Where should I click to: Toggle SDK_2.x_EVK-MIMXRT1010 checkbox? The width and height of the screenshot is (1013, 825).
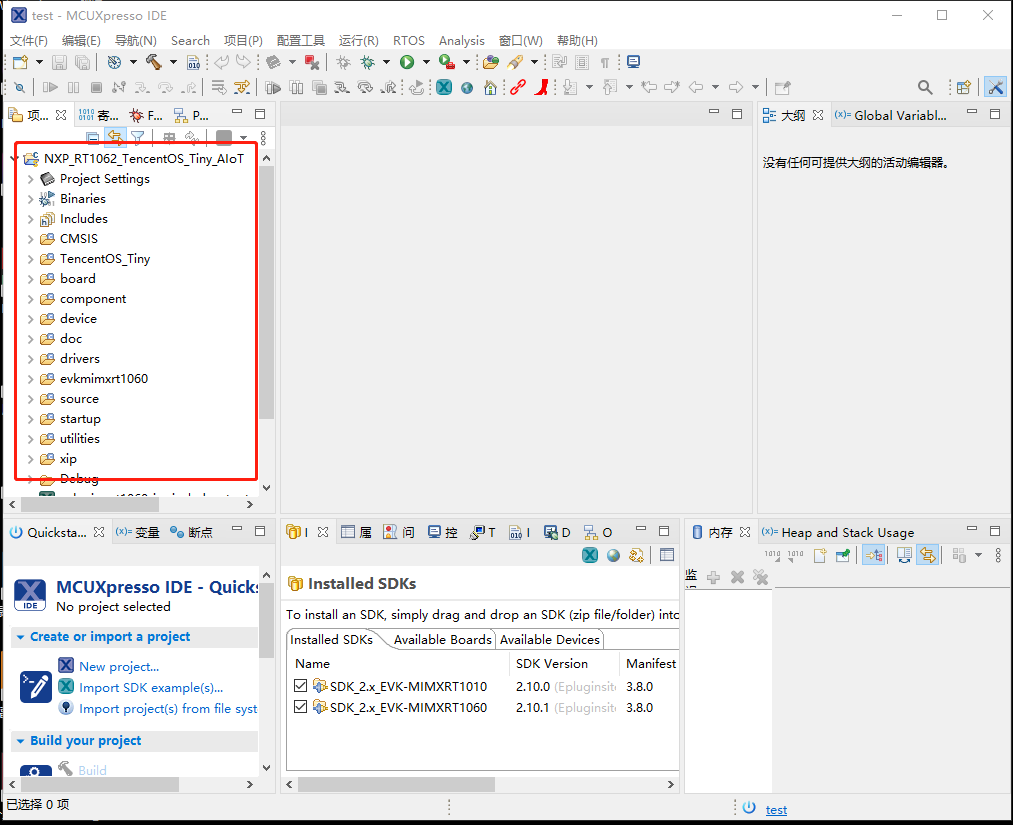click(300, 685)
